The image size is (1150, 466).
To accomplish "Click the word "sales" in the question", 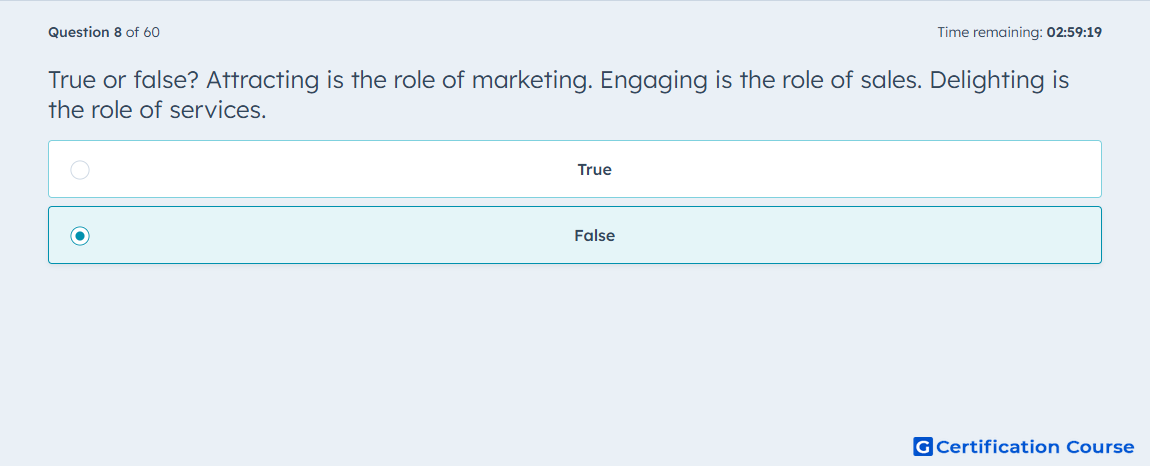I will point(894,79).
